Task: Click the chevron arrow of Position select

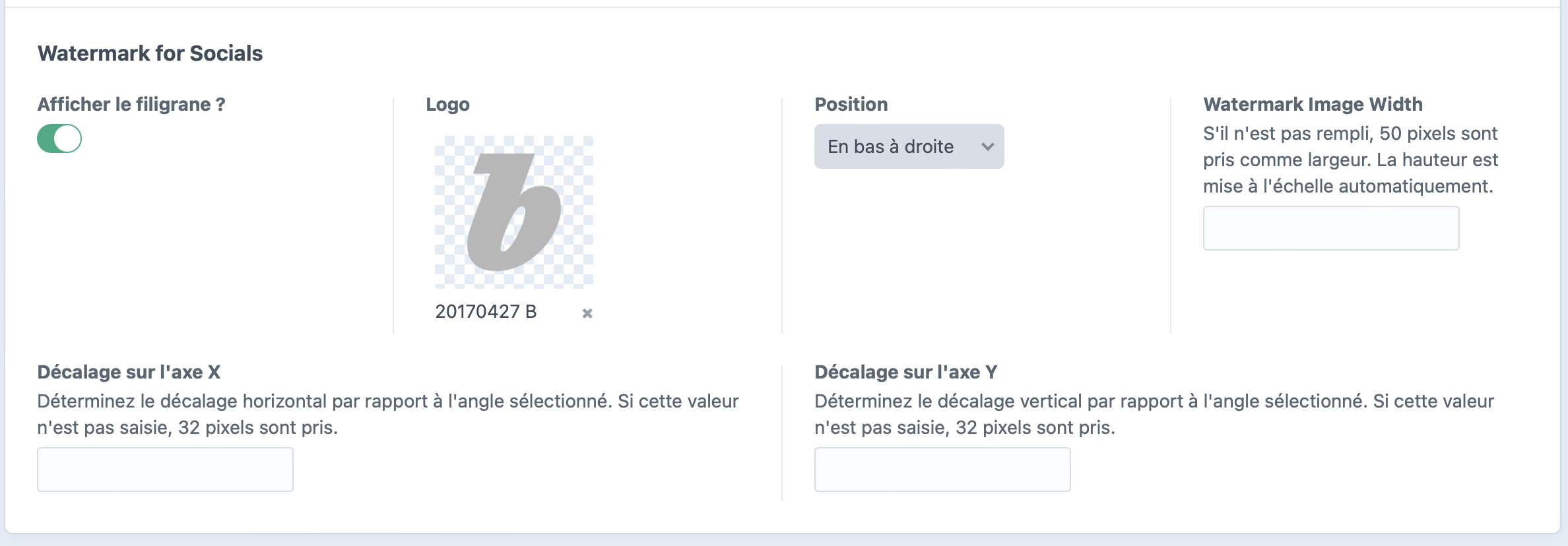Action: click(x=987, y=146)
